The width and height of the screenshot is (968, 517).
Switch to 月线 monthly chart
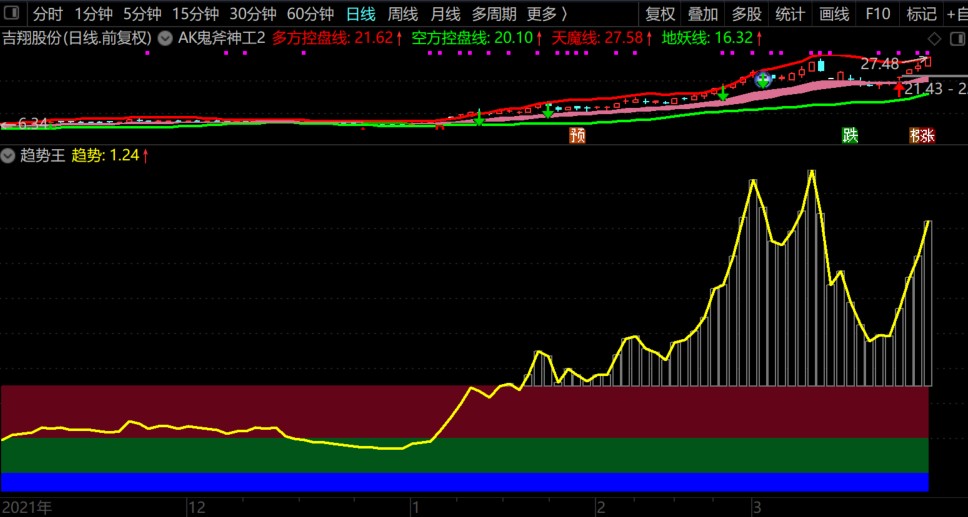[445, 14]
